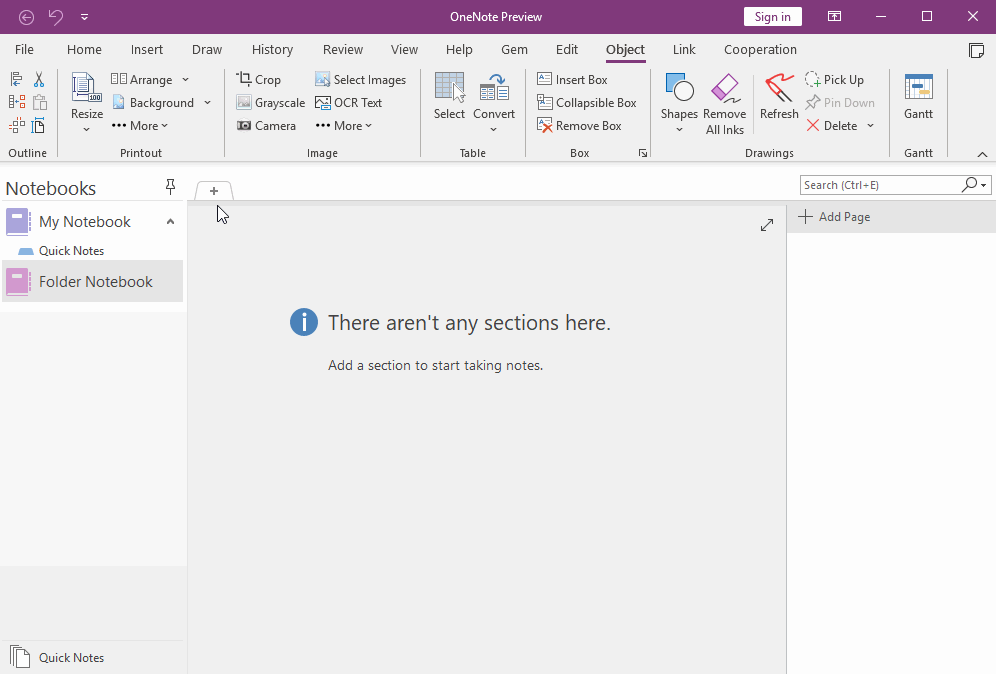The image size is (996, 674).
Task: Collapse the ribbon with the caret
Action: 982,154
